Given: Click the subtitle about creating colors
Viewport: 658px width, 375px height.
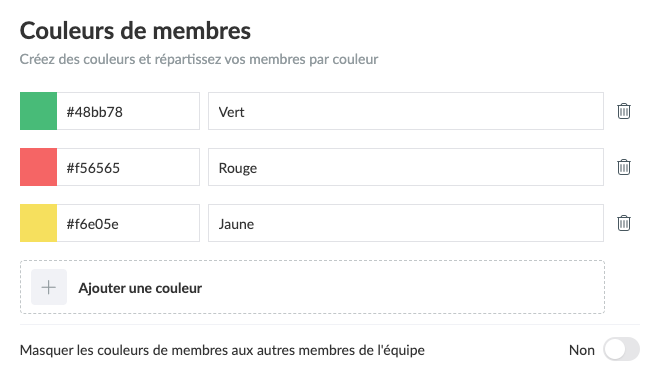Looking at the screenshot, I should coord(199,59).
